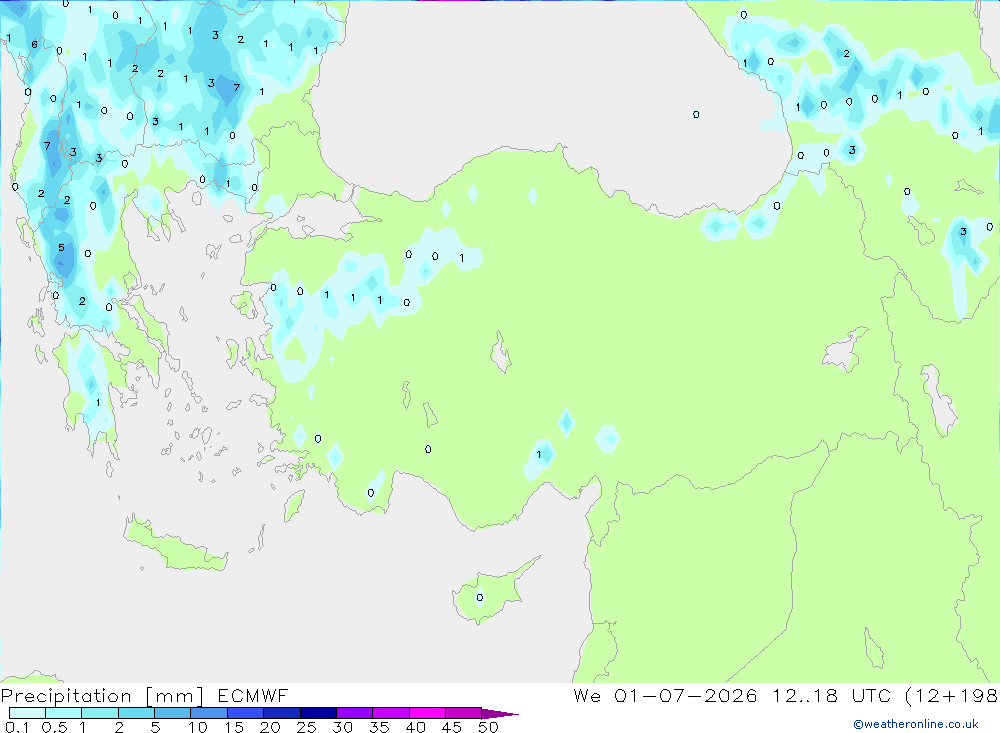Image resolution: width=1000 pixels, height=733 pixels.
Task: Pick the 25–30 mm dark navy legend swatch
Action: click(318, 713)
